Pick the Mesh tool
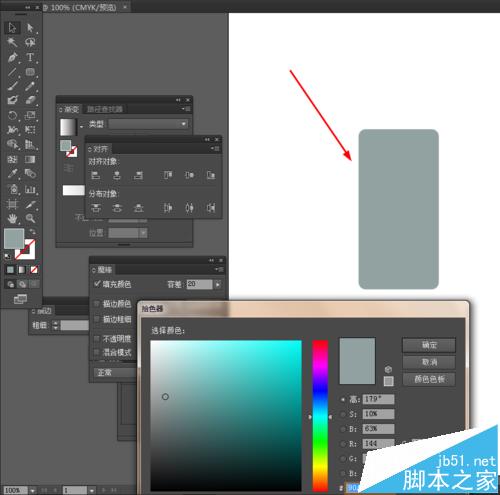Image resolution: width=500 pixels, height=495 pixels. [x=12, y=159]
